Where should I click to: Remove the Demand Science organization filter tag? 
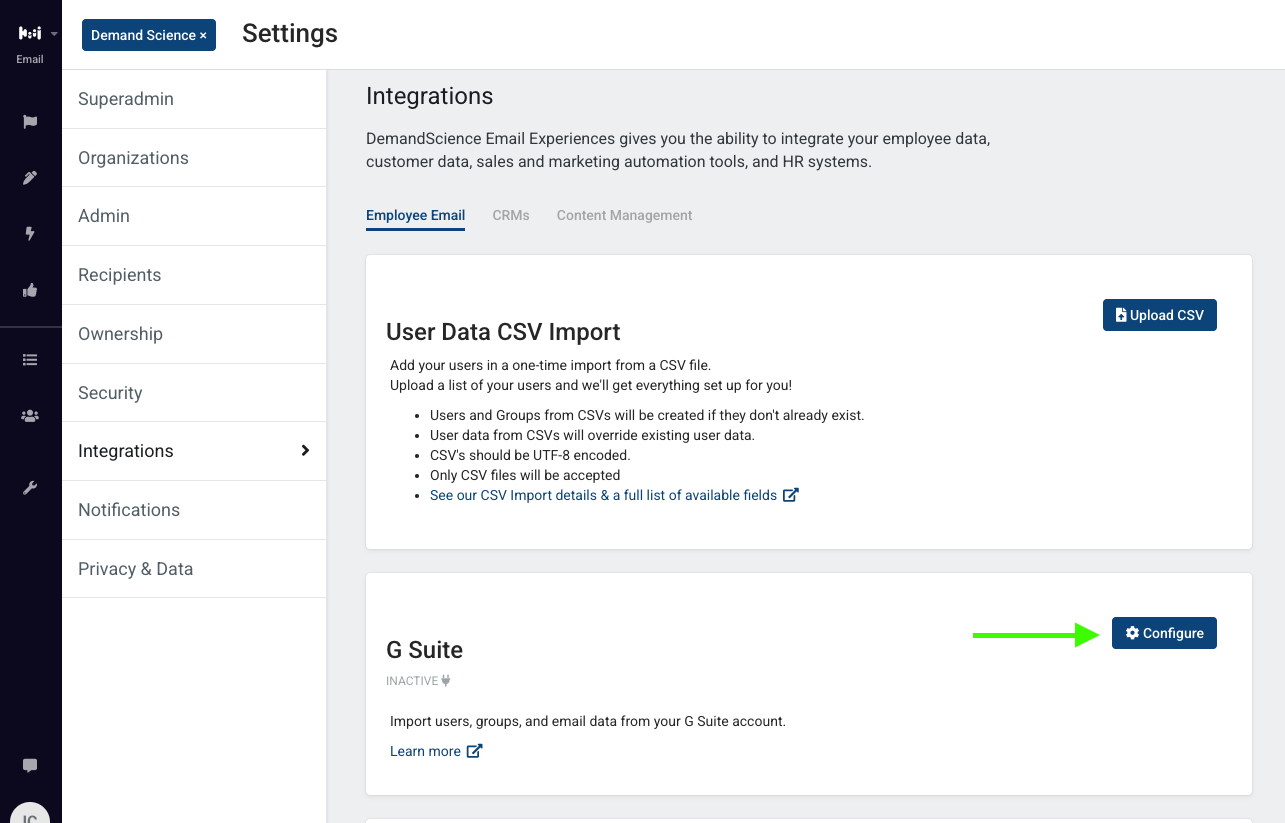203,35
